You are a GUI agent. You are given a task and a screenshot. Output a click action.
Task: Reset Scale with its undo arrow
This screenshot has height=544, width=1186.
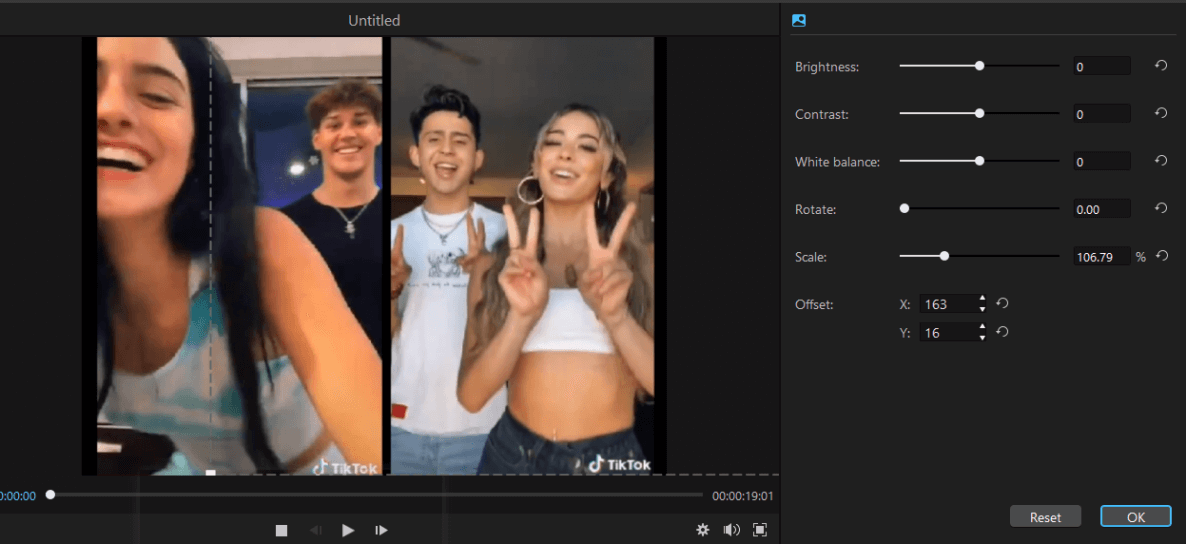point(1163,256)
